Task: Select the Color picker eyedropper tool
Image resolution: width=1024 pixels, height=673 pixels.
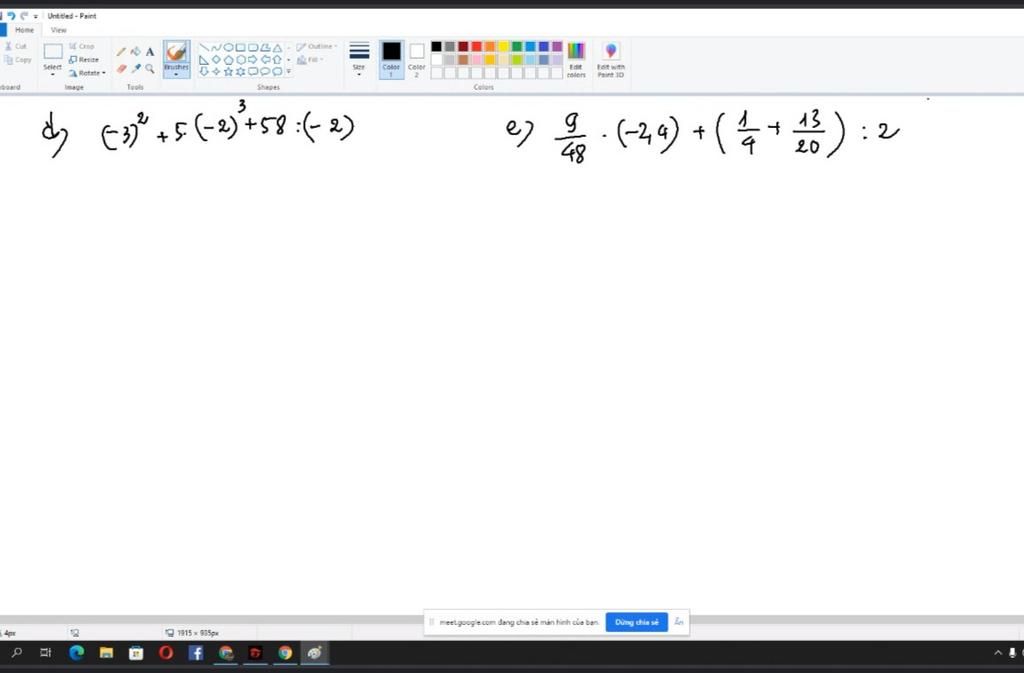Action: [x=135, y=68]
